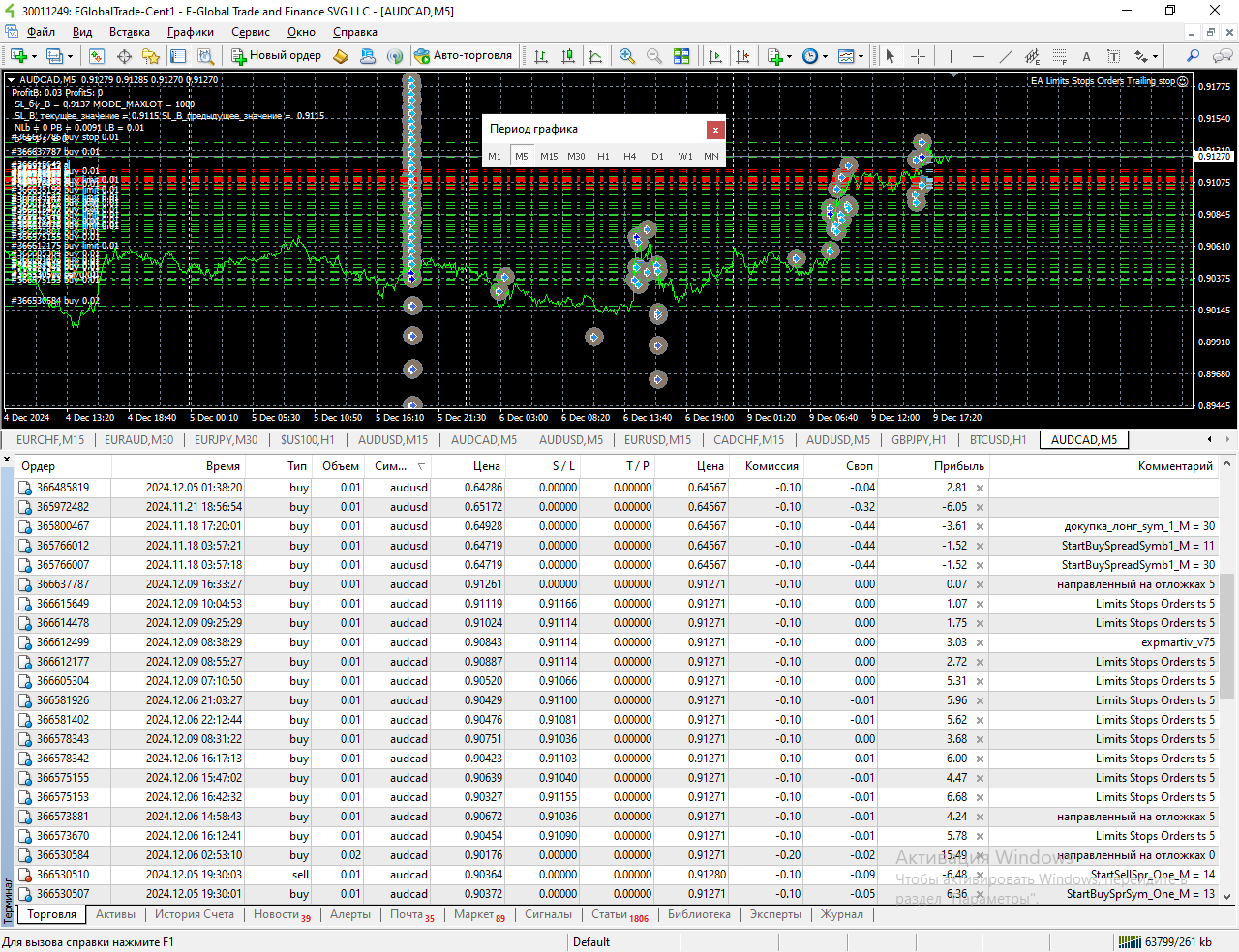Click the trade list vertical scrollbar
The width and height of the screenshot is (1239, 952).
click(x=1226, y=636)
